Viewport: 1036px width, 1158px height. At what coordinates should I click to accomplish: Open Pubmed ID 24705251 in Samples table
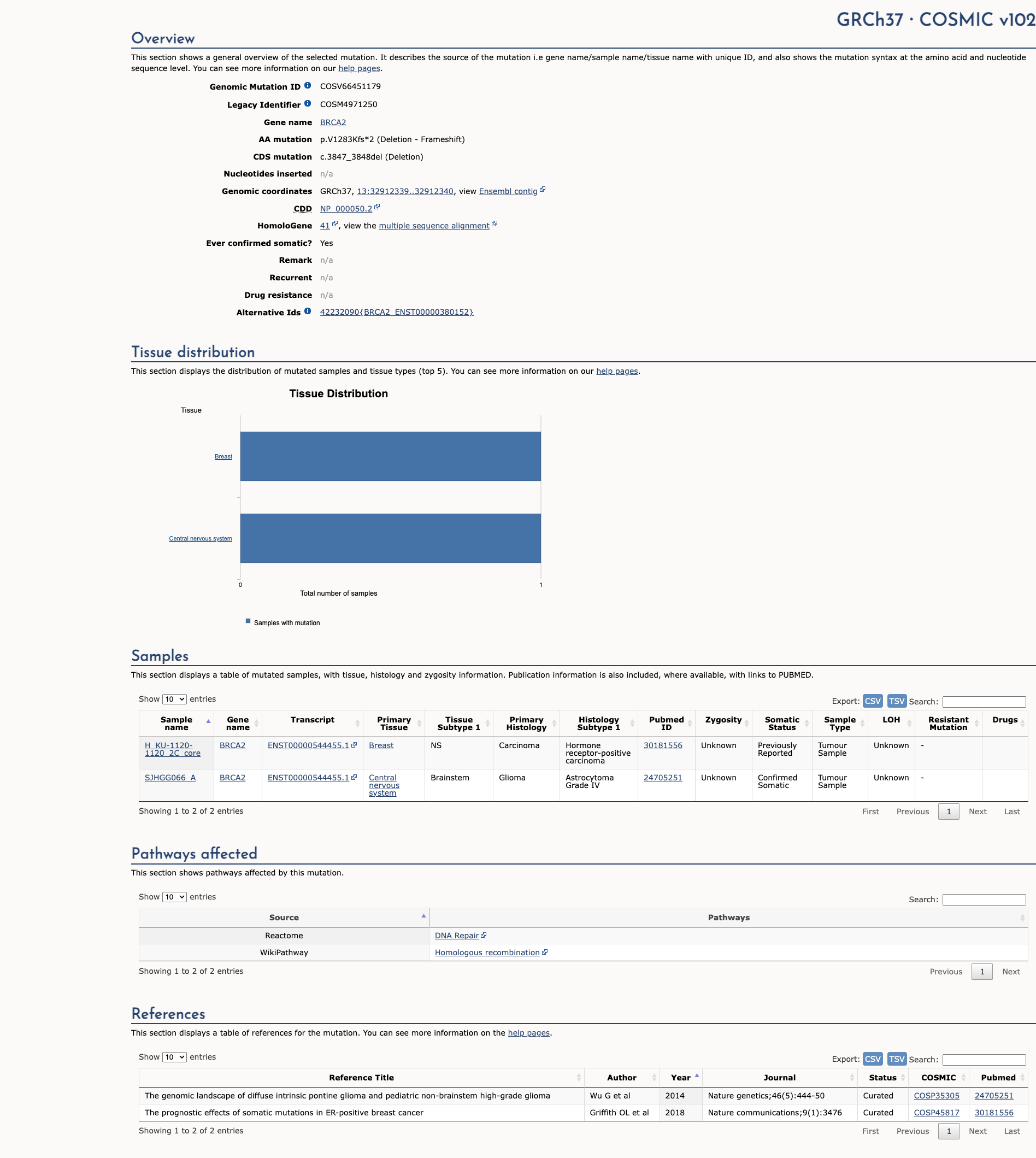[663, 778]
